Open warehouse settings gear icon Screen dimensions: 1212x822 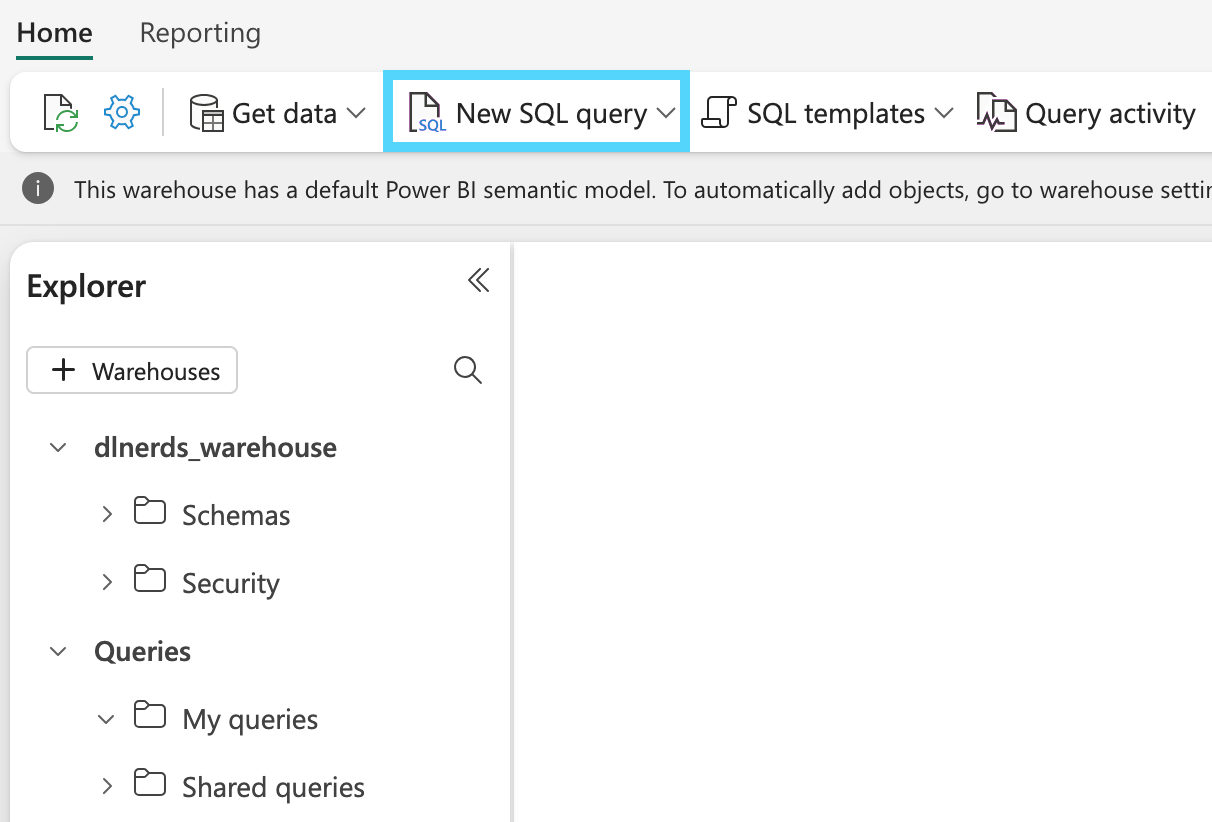coord(121,112)
